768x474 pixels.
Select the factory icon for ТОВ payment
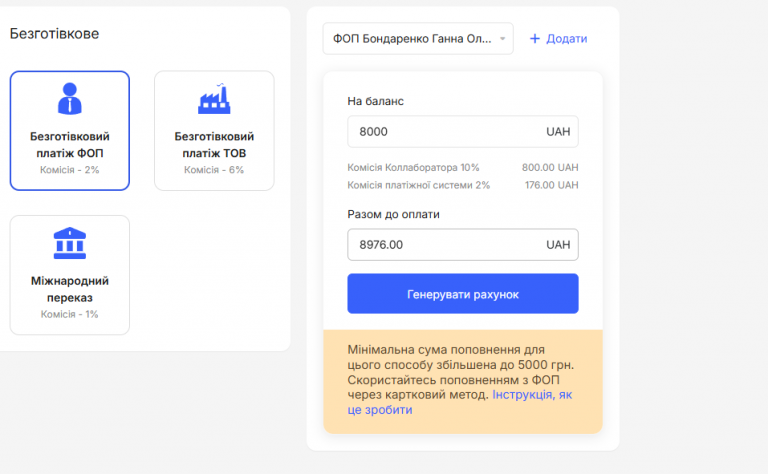pos(214,98)
